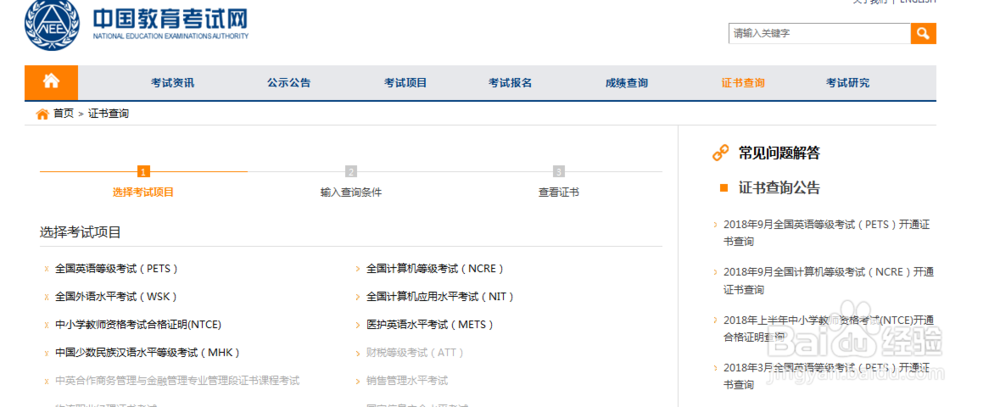Click 证书查询 in the breadcrumb
Screen dimensions: 1000x407
108,114
